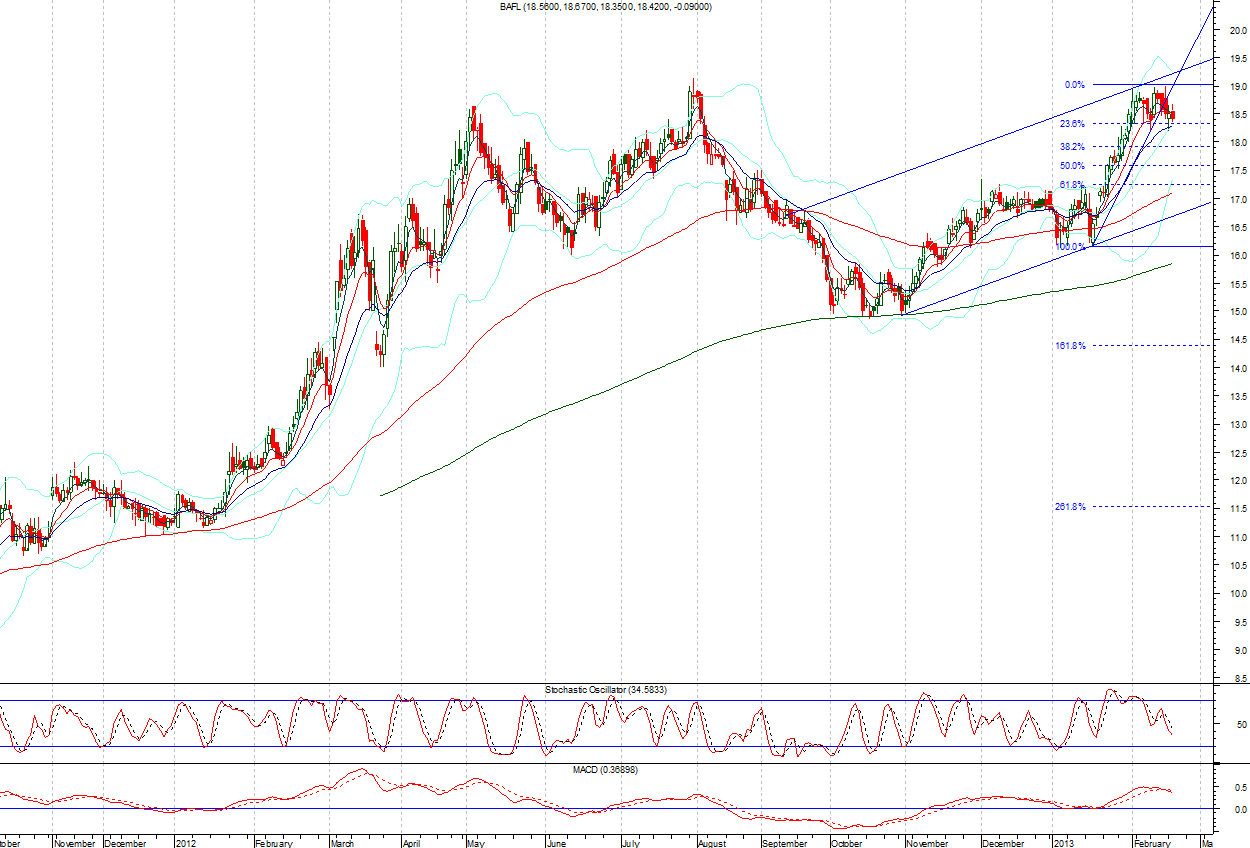Select the 8.5 label at the price axis bottom
The width and height of the screenshot is (1250, 848).
point(1240,679)
